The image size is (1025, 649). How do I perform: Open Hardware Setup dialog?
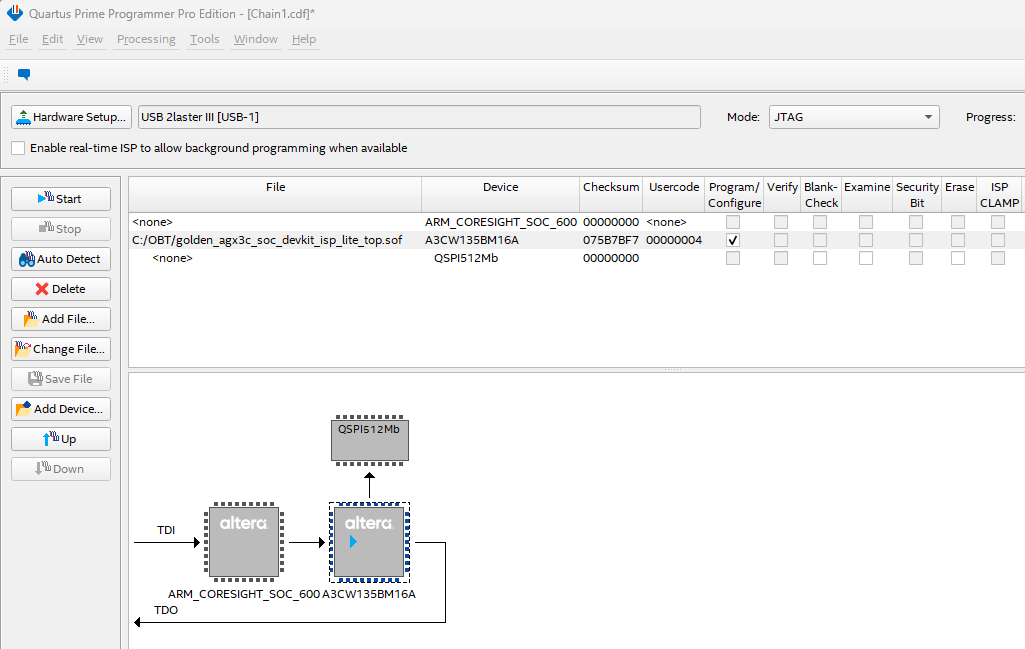[71, 117]
